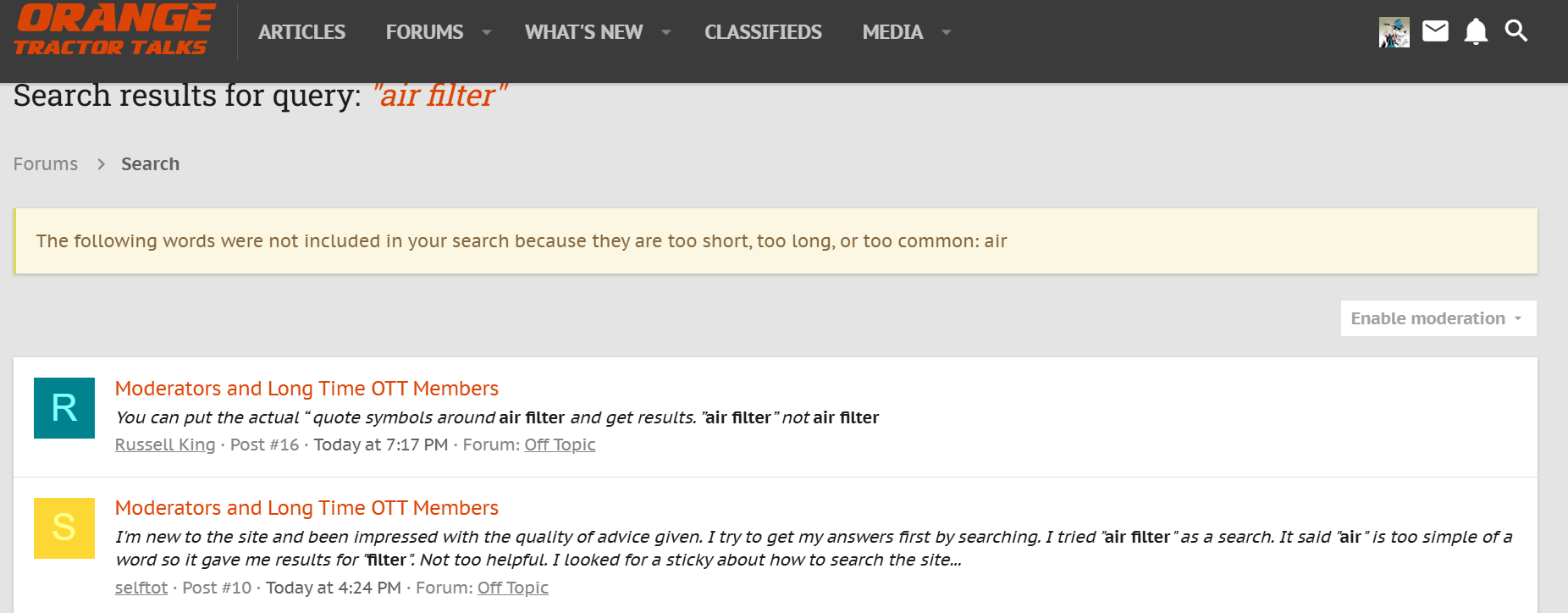Visit Russell King's profile link
This screenshot has height=613, width=1568.
point(165,445)
